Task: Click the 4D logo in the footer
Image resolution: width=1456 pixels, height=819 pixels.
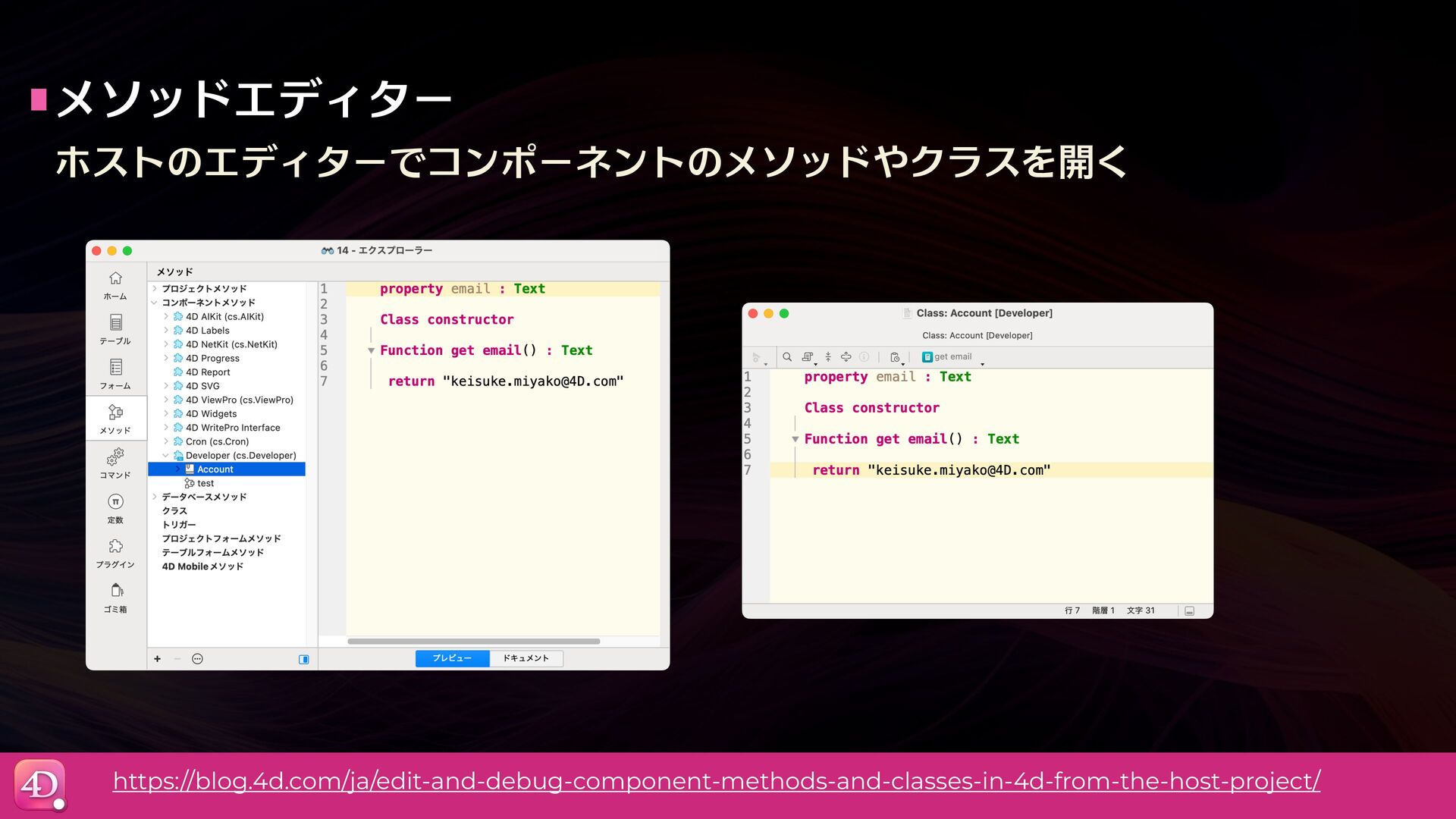Action: [40, 786]
